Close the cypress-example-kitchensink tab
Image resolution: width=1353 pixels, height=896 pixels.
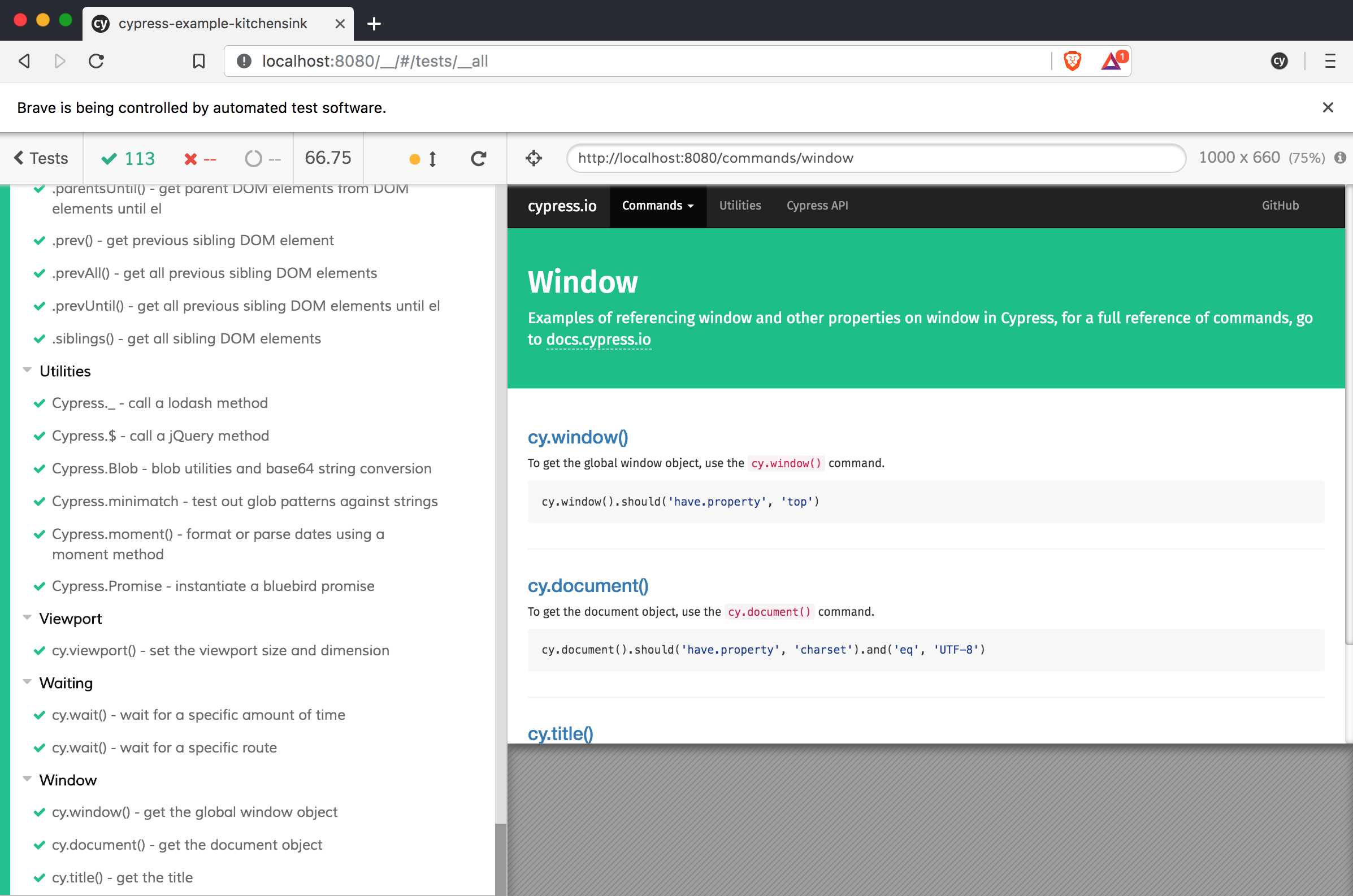340,23
